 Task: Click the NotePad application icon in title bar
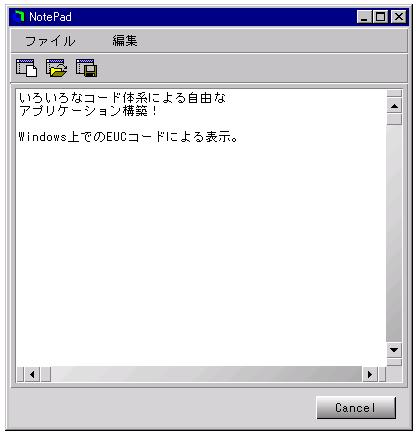[20, 16]
